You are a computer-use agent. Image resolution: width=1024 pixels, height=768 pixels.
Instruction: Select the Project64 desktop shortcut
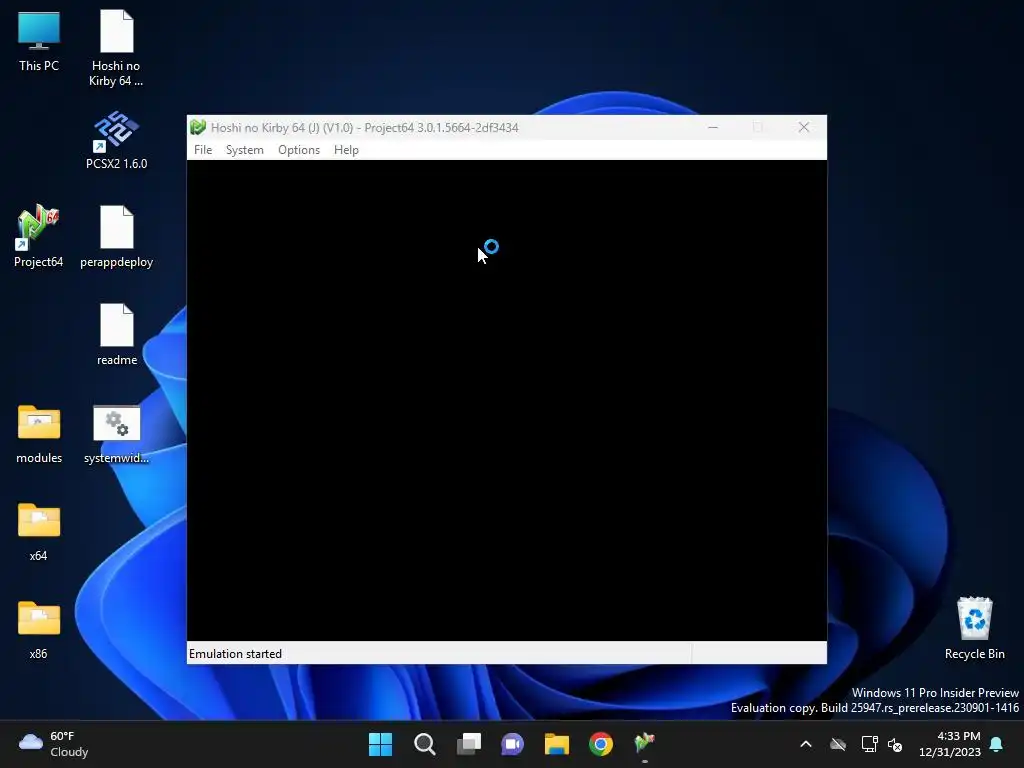[x=39, y=236]
